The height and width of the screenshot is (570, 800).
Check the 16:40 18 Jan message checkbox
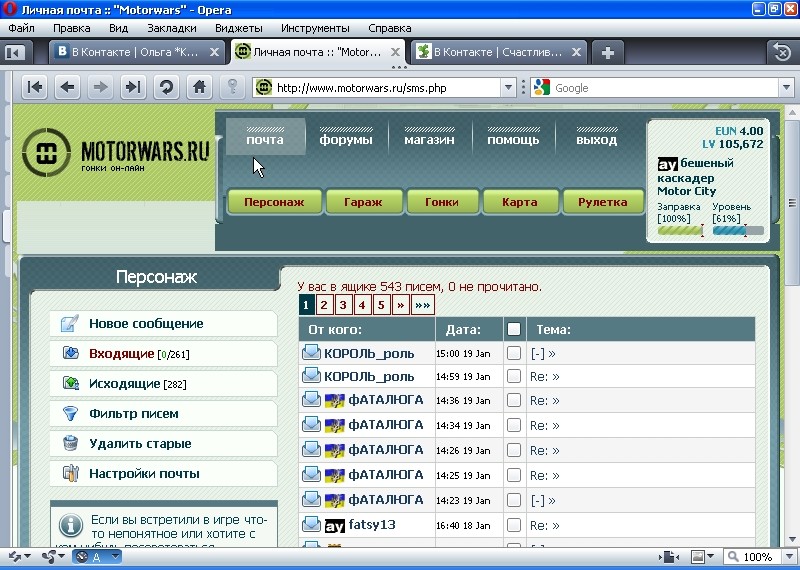514,525
